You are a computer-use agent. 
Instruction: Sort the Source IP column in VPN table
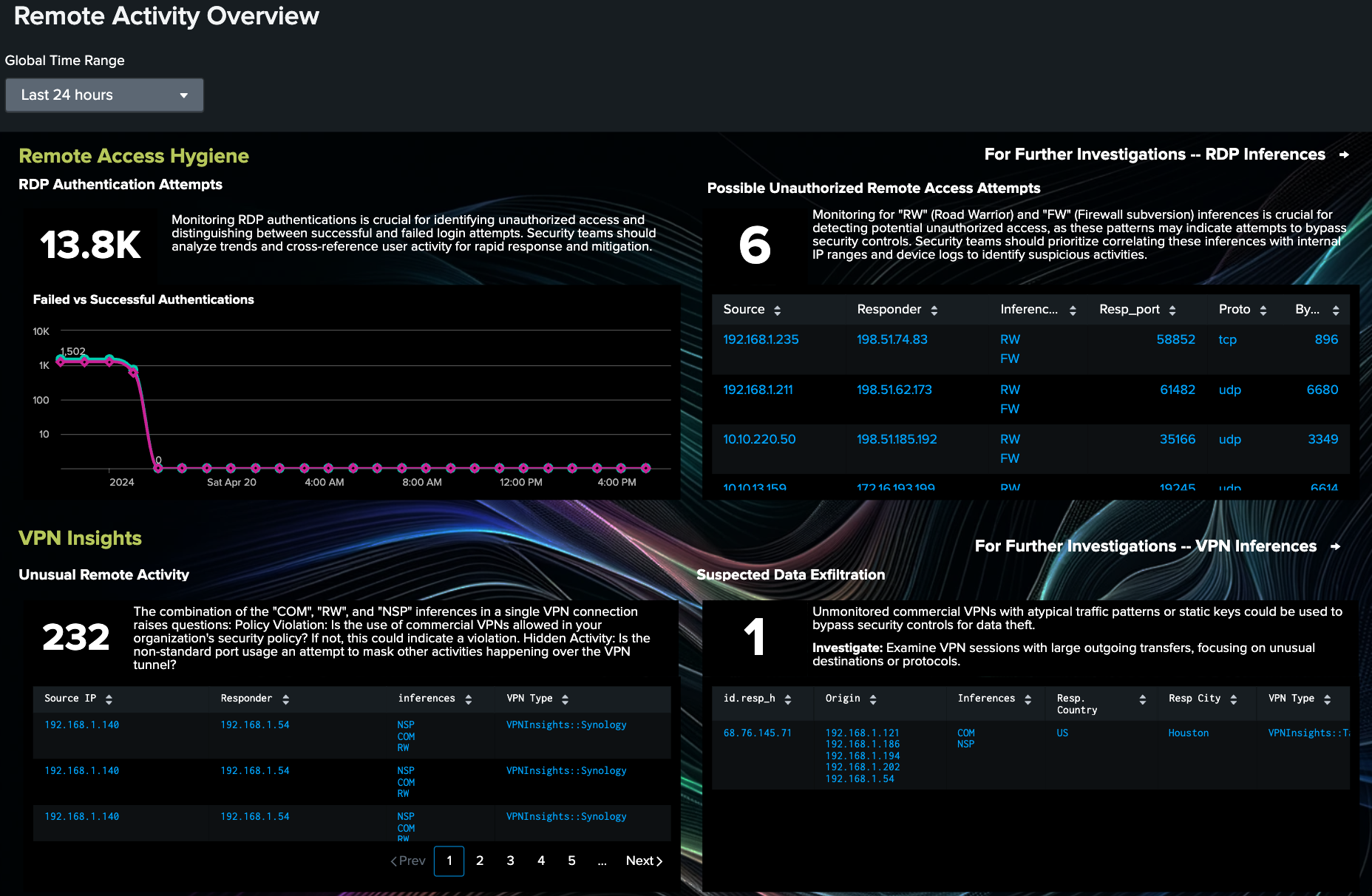point(109,698)
